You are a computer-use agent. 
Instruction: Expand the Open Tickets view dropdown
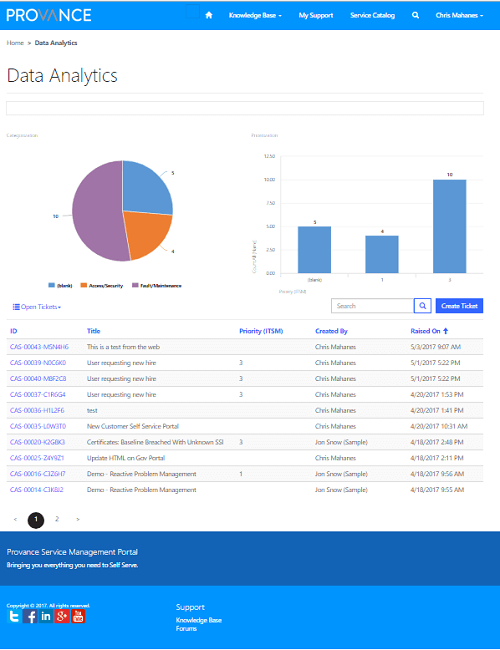[x=37, y=307]
